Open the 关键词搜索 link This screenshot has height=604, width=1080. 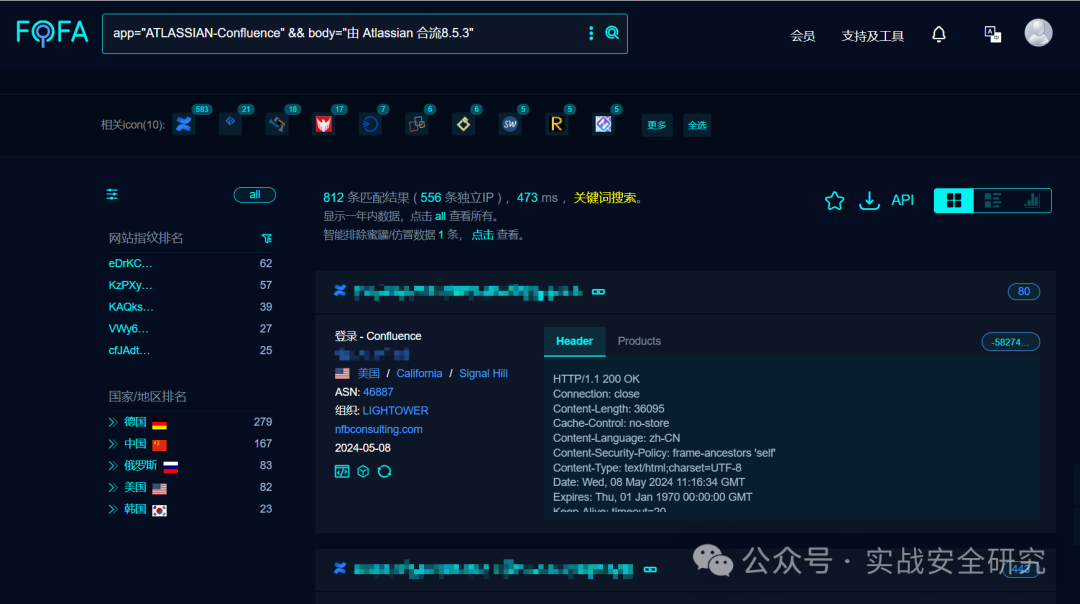click(605, 198)
